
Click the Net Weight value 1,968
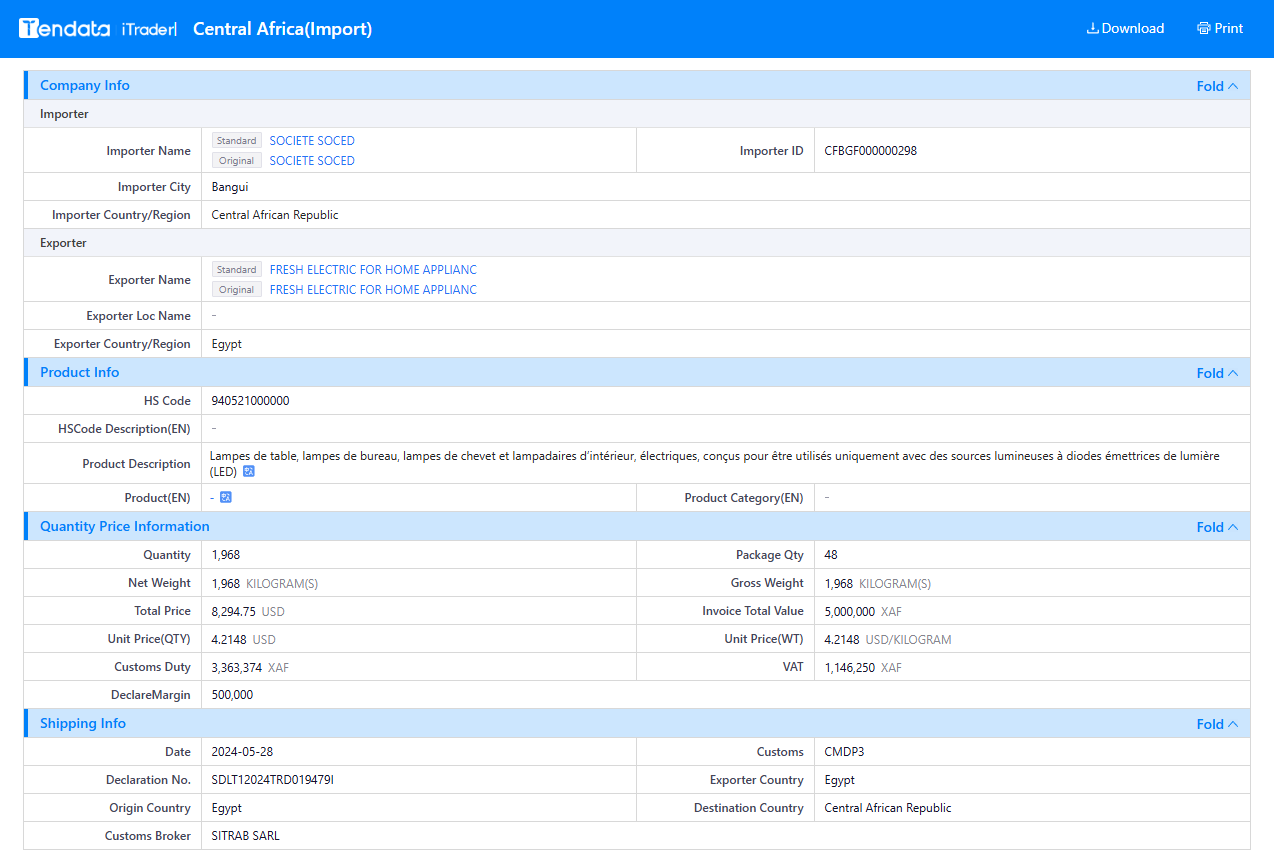(x=226, y=583)
